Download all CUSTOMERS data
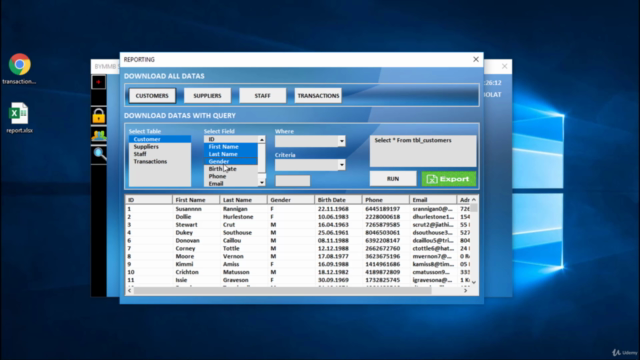The width and height of the screenshot is (640, 360). 152,96
